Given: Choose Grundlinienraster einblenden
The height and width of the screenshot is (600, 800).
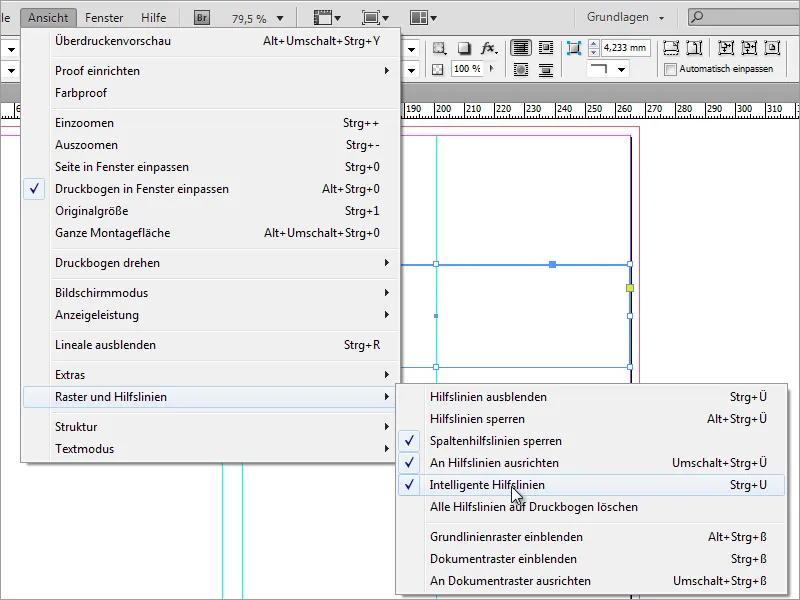Looking at the screenshot, I should [x=591, y=537].
